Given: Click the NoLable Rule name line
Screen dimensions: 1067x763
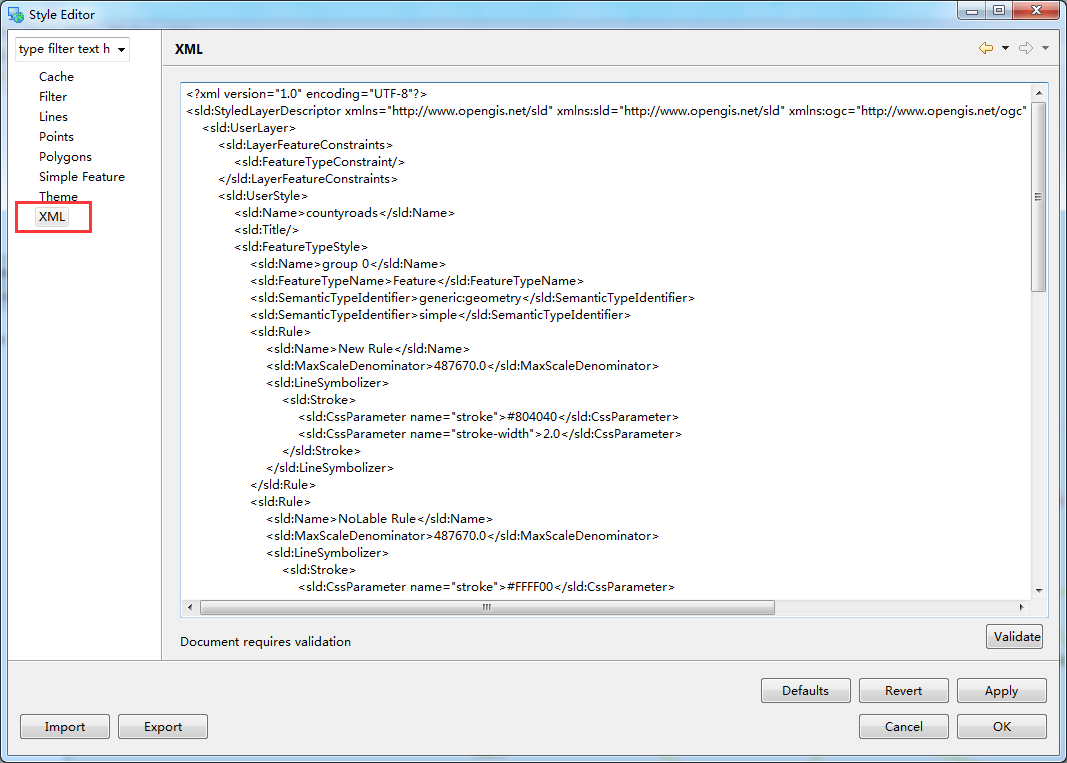Looking at the screenshot, I should click(x=380, y=519).
